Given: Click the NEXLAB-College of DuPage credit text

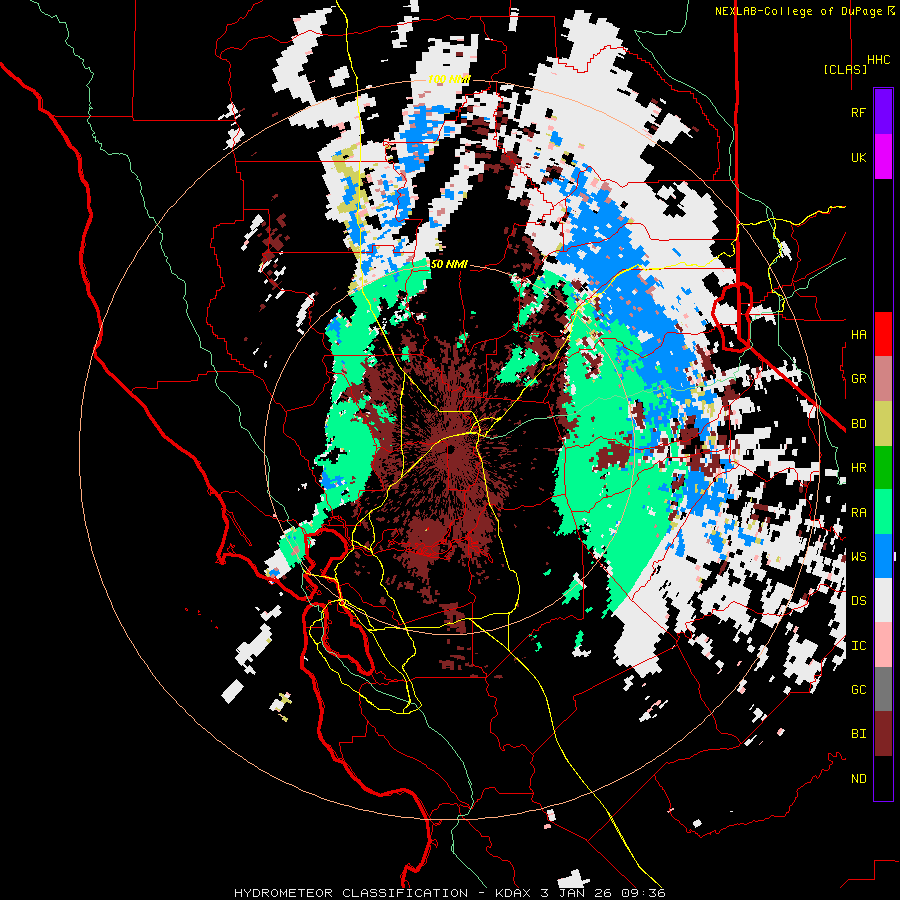Looking at the screenshot, I should point(798,11).
